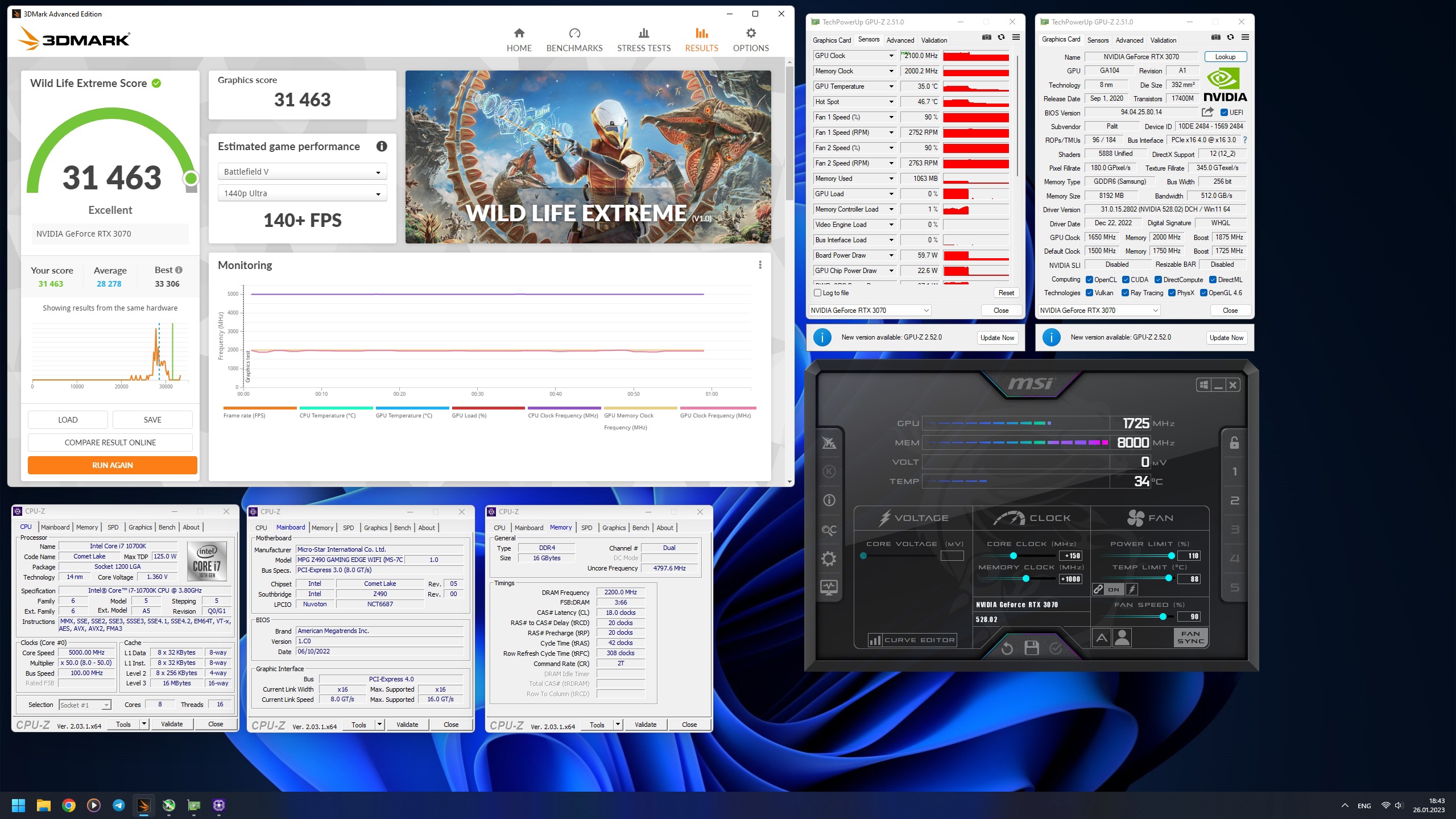Open SPD tab in CPU-Z Mainboard window
Screen dimensions: 1456x819
coord(348,528)
